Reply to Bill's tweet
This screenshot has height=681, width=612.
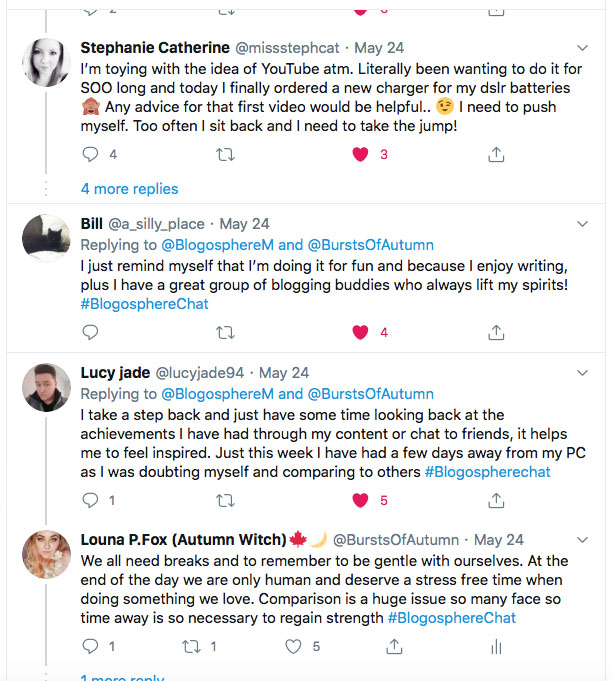tap(90, 332)
